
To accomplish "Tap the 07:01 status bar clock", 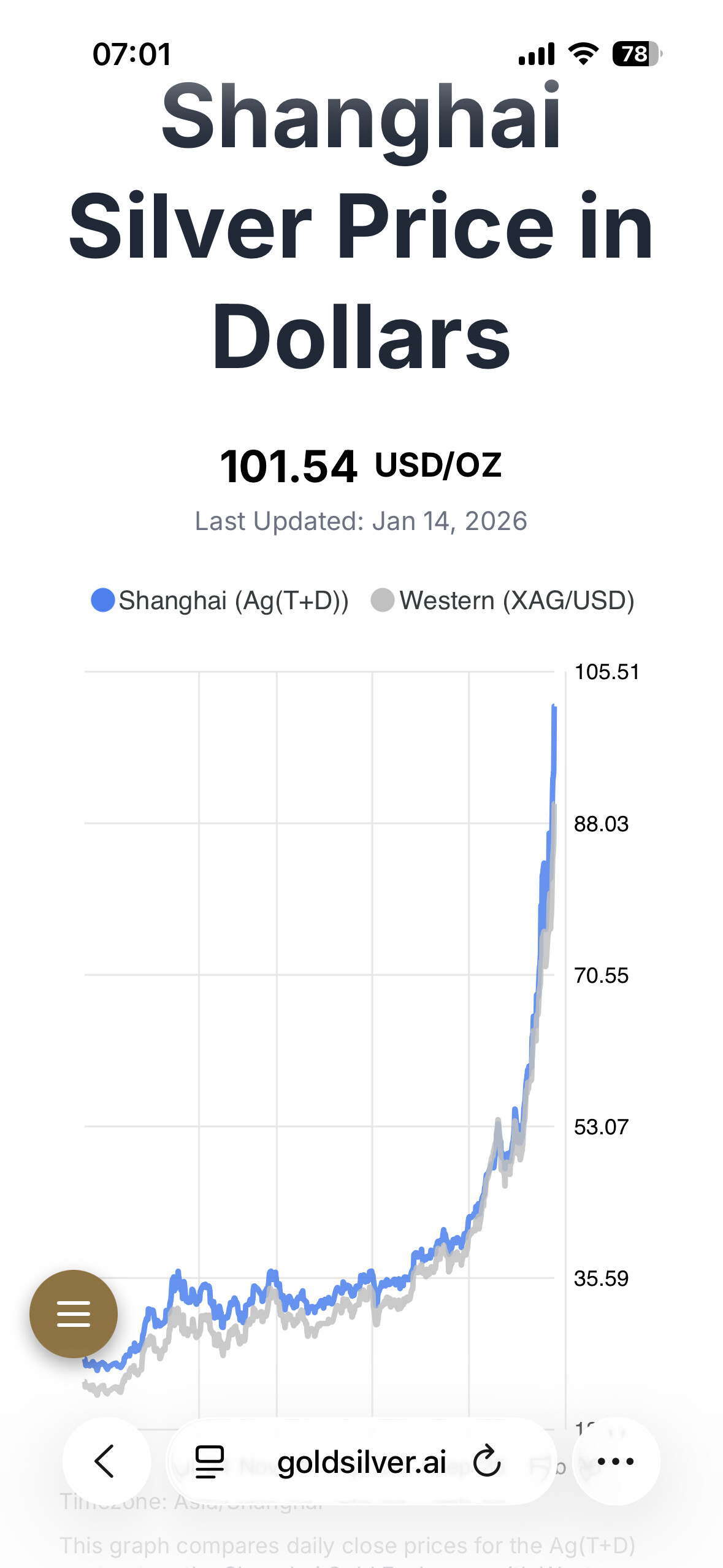I will click(132, 54).
